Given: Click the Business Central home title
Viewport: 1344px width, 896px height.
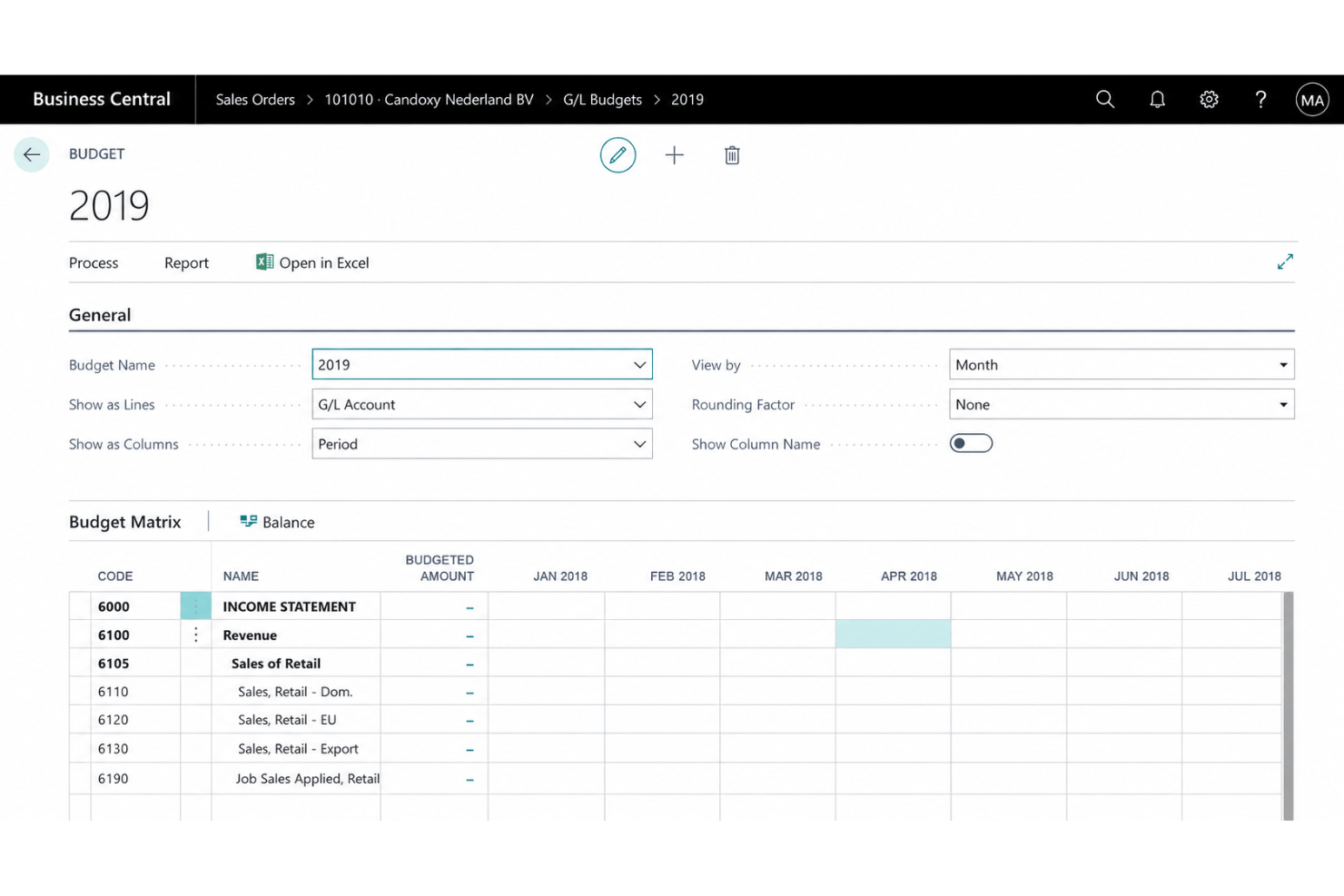Looking at the screenshot, I should (102, 99).
